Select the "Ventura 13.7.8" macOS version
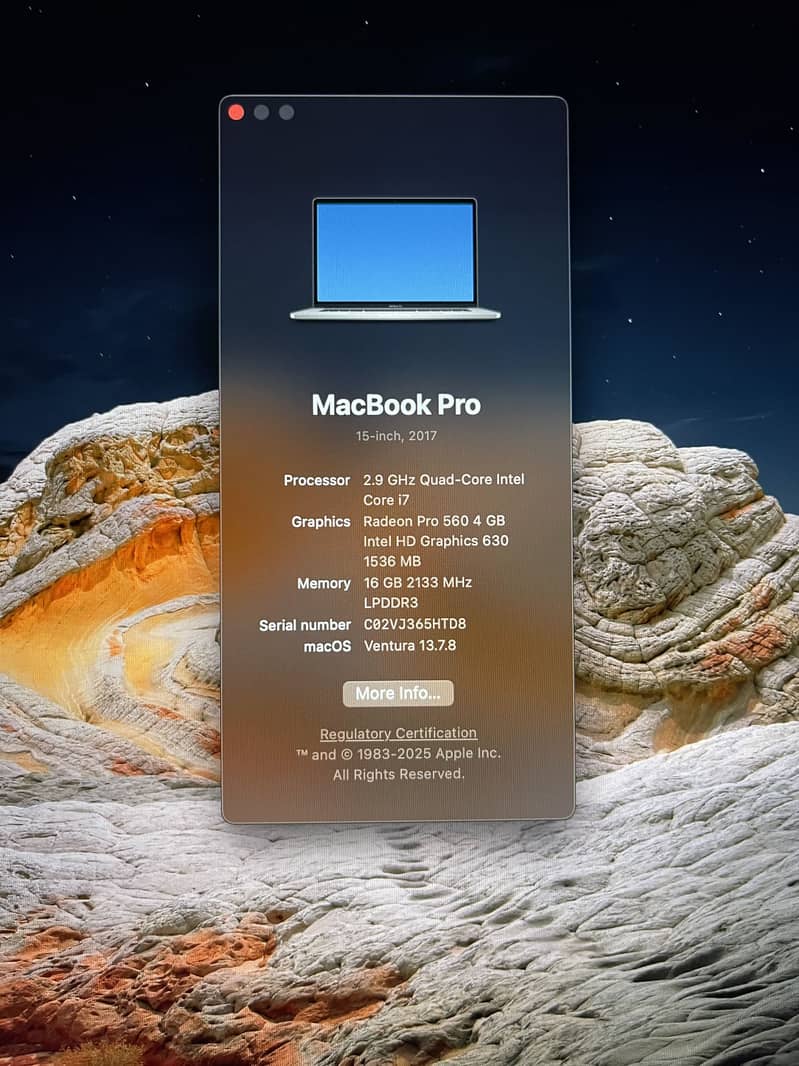The image size is (799, 1066). [409, 645]
